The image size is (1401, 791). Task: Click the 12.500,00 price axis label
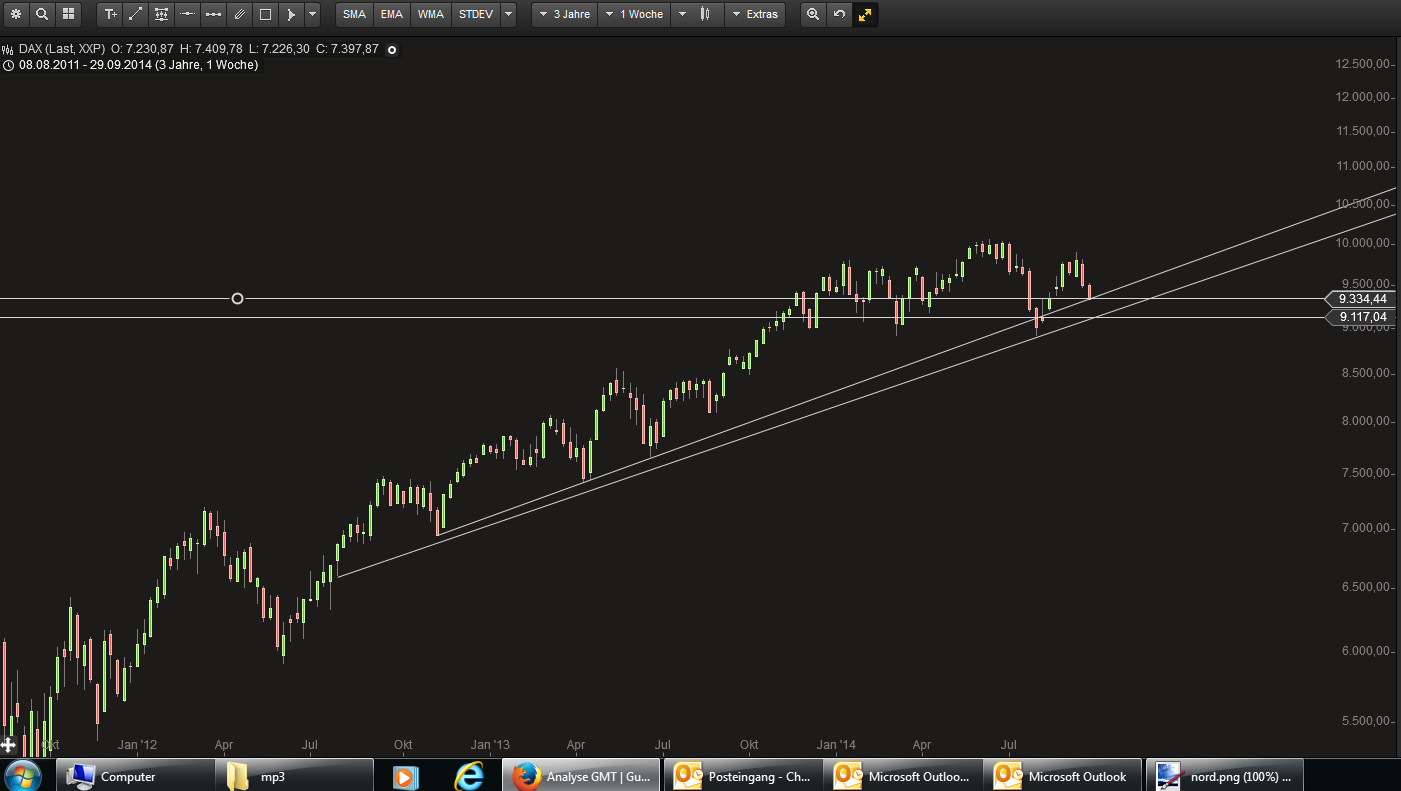point(1364,64)
